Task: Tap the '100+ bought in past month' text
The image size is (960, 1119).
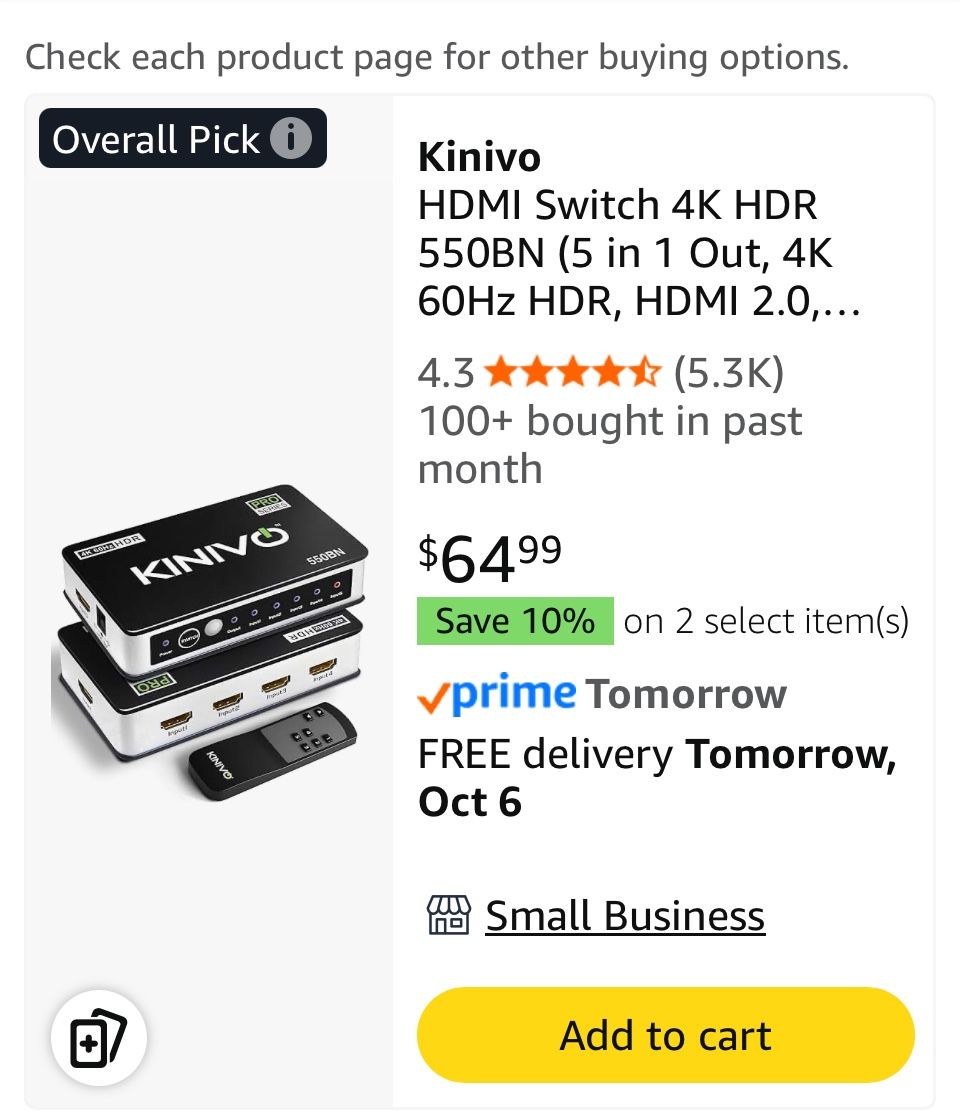Action: [x=609, y=444]
